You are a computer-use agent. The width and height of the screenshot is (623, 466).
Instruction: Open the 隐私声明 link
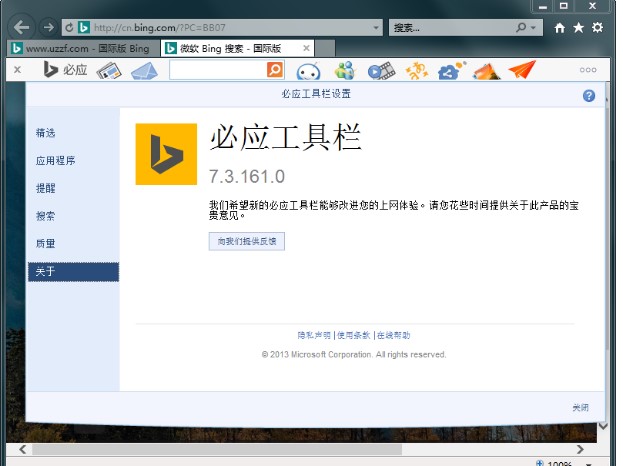coord(314,335)
